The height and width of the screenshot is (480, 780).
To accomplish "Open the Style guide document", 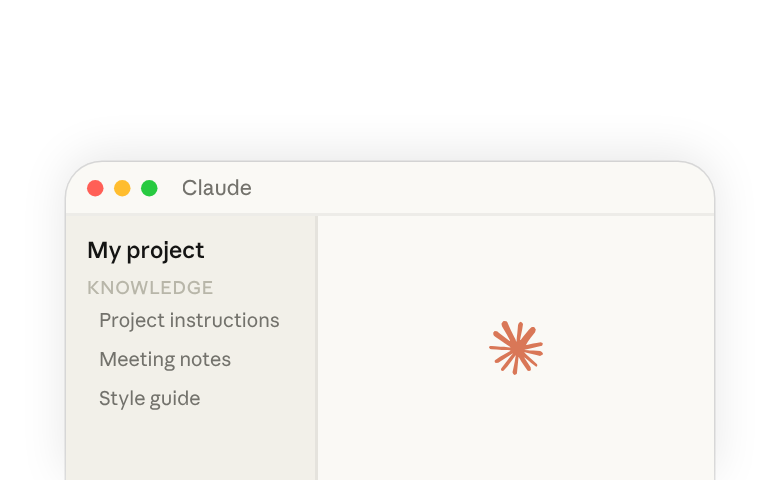I will pos(149,398).
